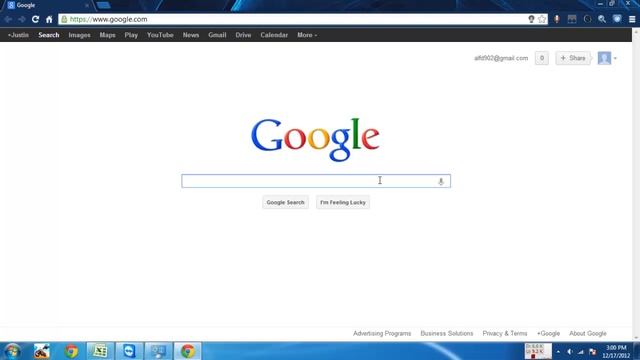The height and width of the screenshot is (360, 640).
Task: Reload the page with the refresh icon
Action: [x=36, y=19]
